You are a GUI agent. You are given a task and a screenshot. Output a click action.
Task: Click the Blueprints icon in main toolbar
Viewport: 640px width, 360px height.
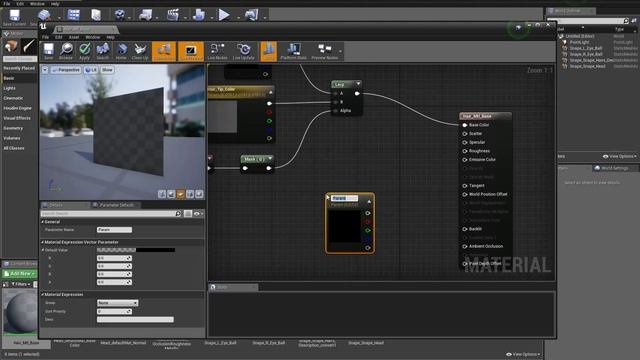tap(145, 15)
